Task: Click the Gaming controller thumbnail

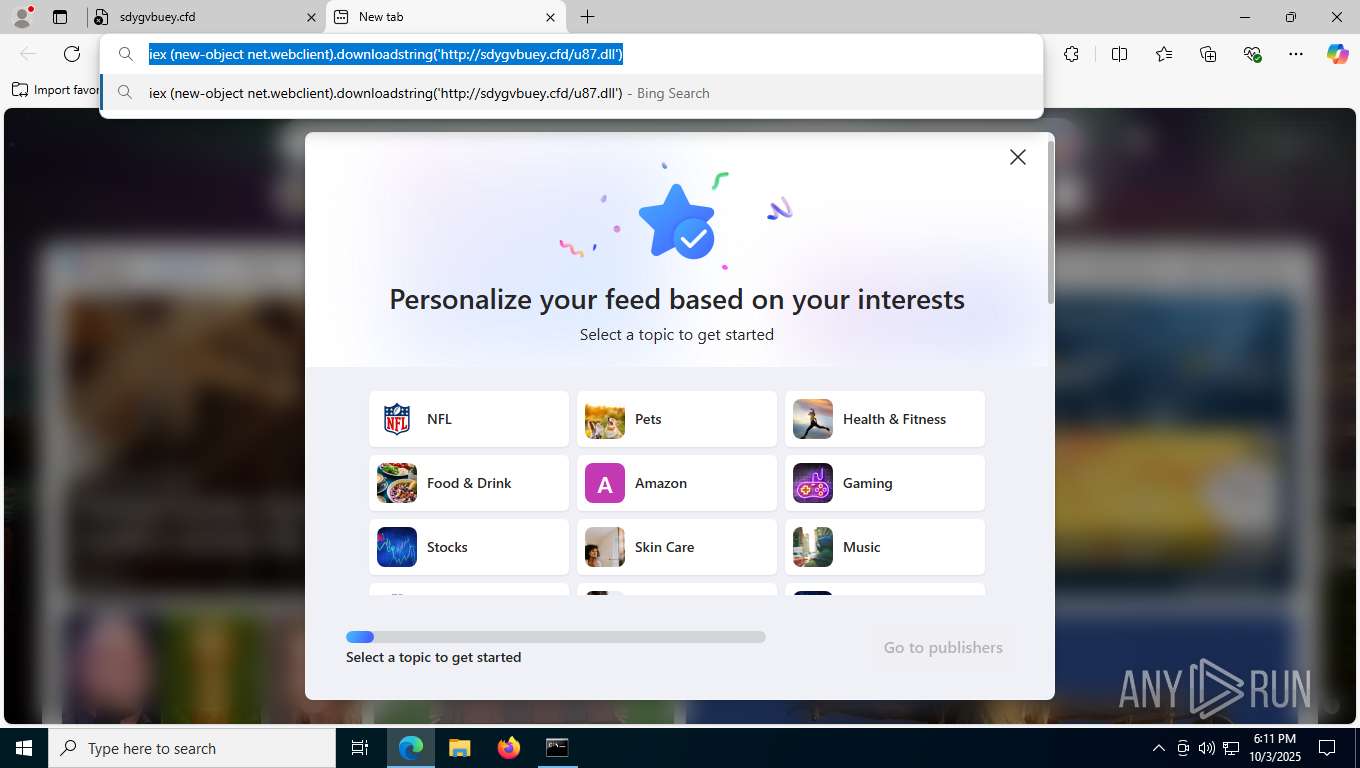Action: [813, 483]
